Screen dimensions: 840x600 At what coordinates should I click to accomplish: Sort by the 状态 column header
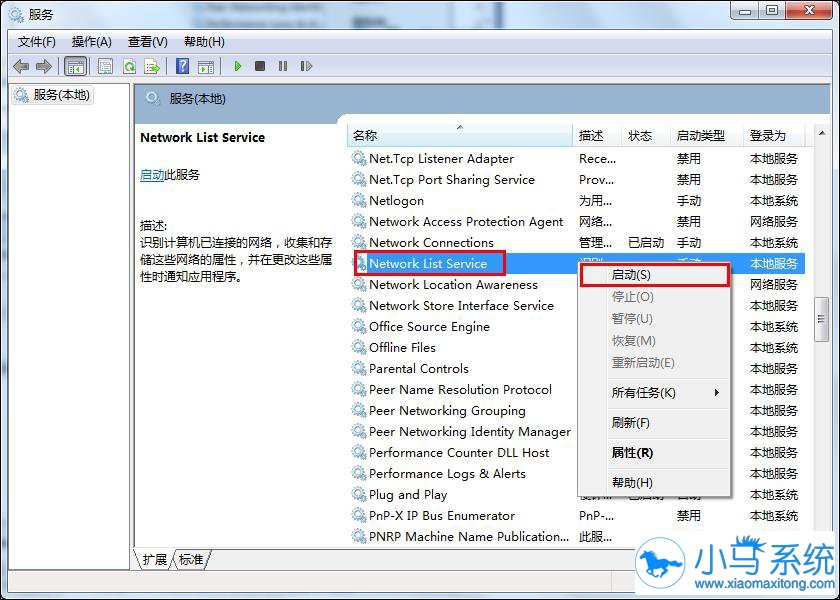pyautogui.click(x=646, y=136)
